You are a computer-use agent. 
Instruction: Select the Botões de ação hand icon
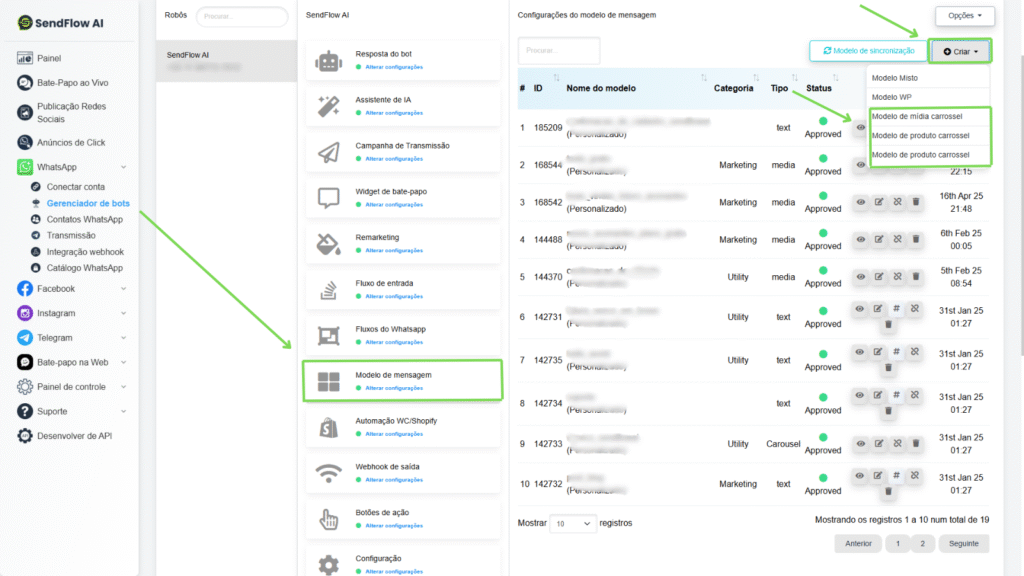click(328, 519)
